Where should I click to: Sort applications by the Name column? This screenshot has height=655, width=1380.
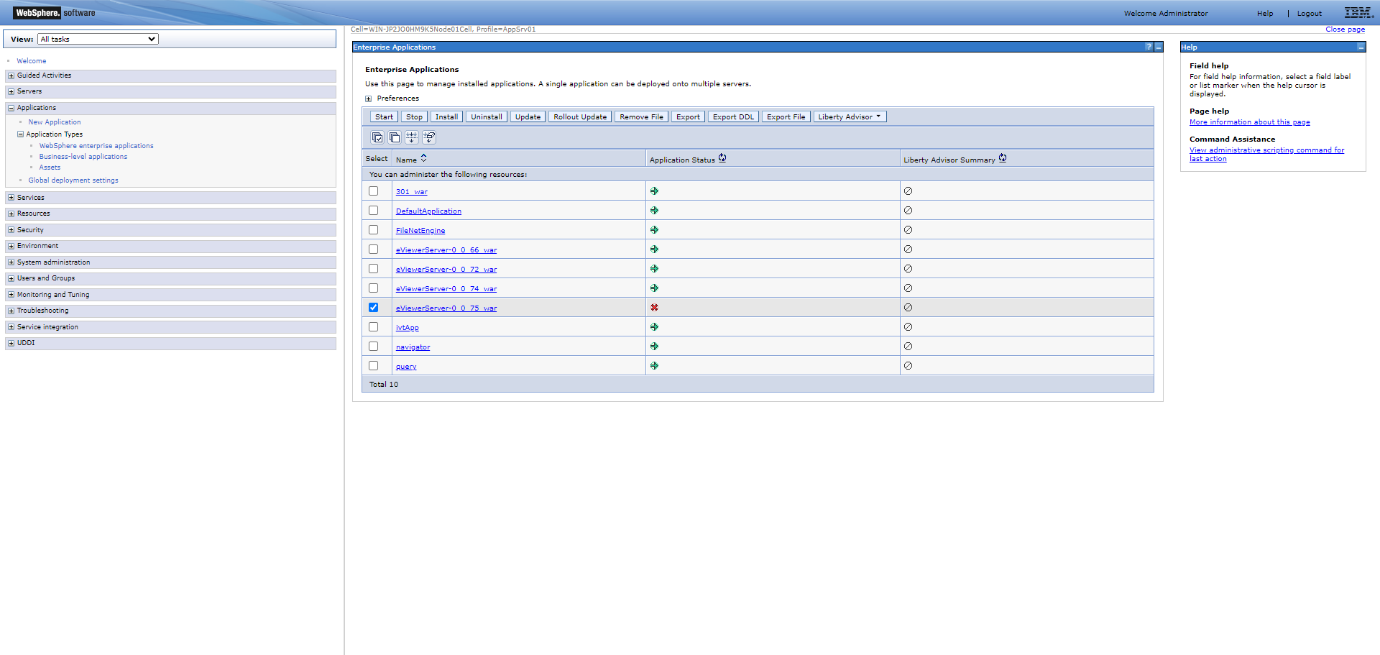[x=422, y=157]
